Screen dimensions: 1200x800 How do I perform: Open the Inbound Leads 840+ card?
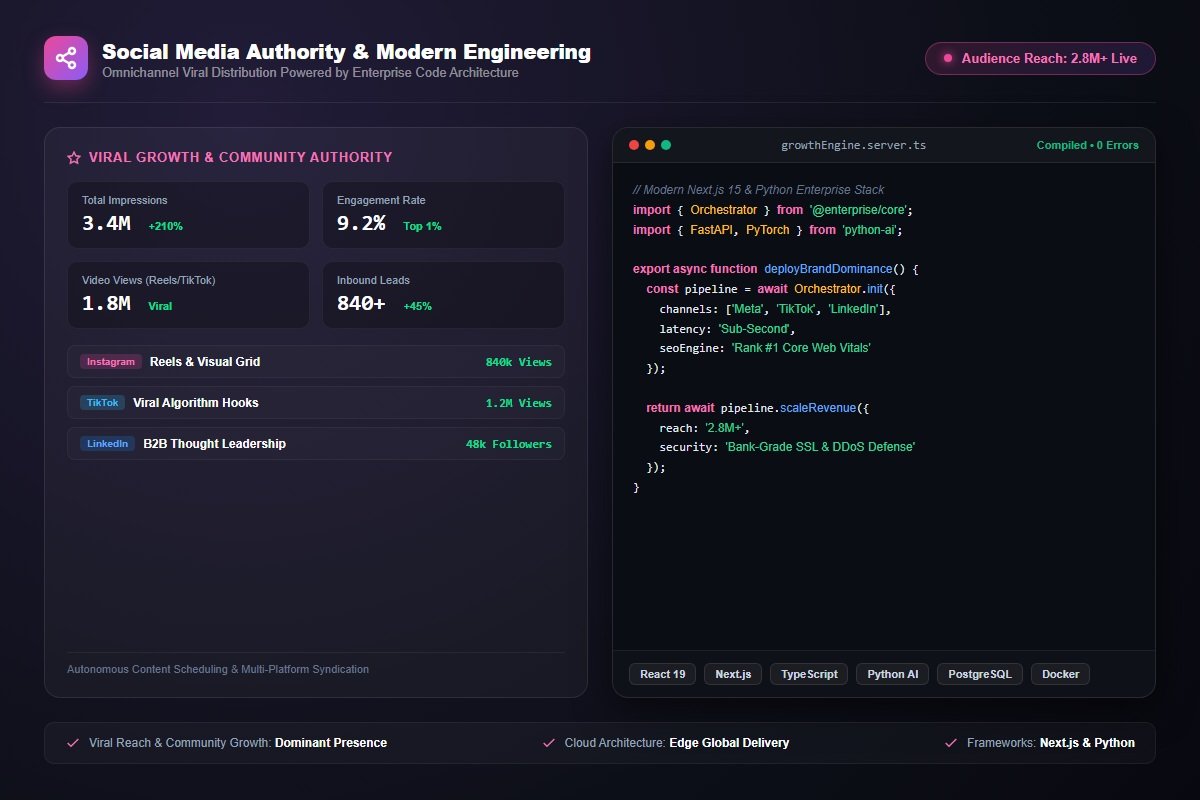pos(443,295)
